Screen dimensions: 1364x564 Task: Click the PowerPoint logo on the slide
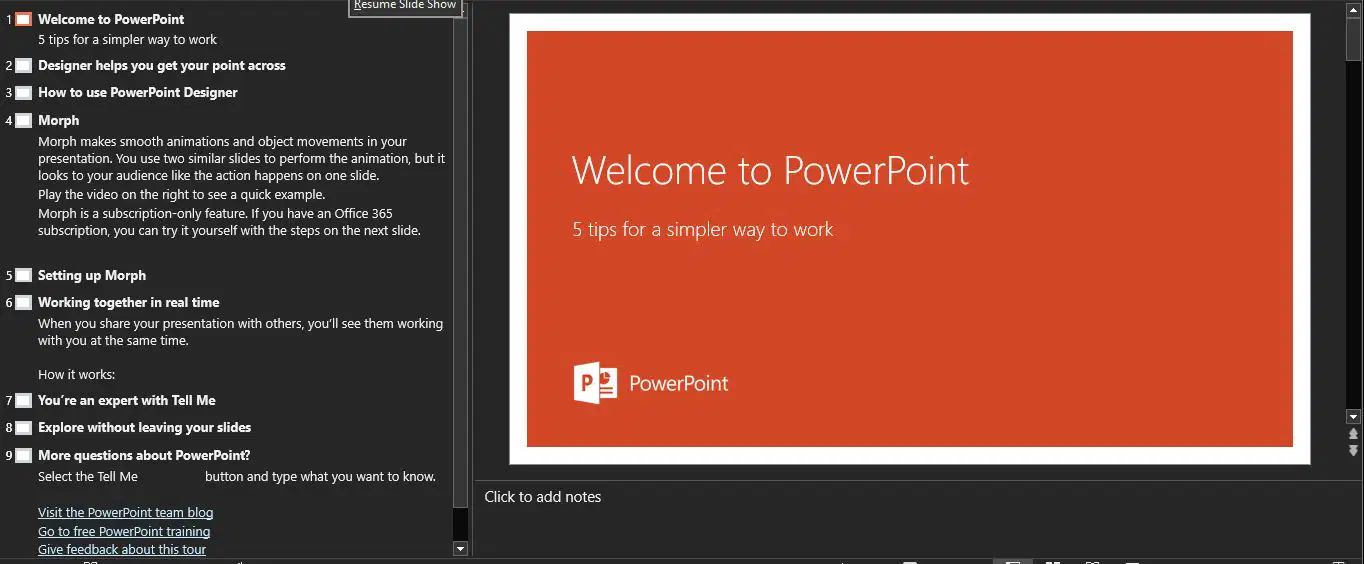click(651, 383)
